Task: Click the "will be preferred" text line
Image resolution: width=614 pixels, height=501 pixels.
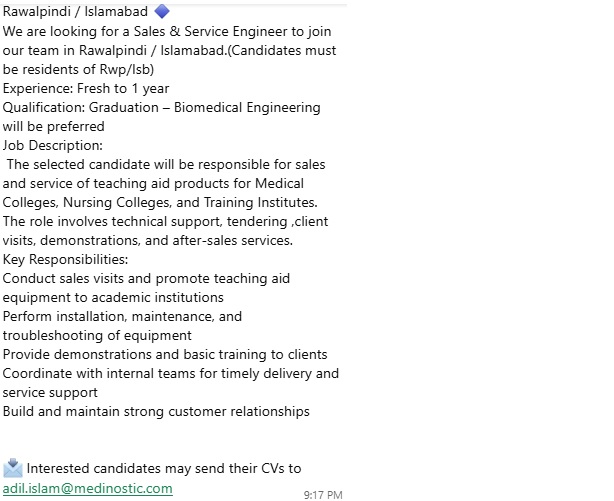Action: 53,126
